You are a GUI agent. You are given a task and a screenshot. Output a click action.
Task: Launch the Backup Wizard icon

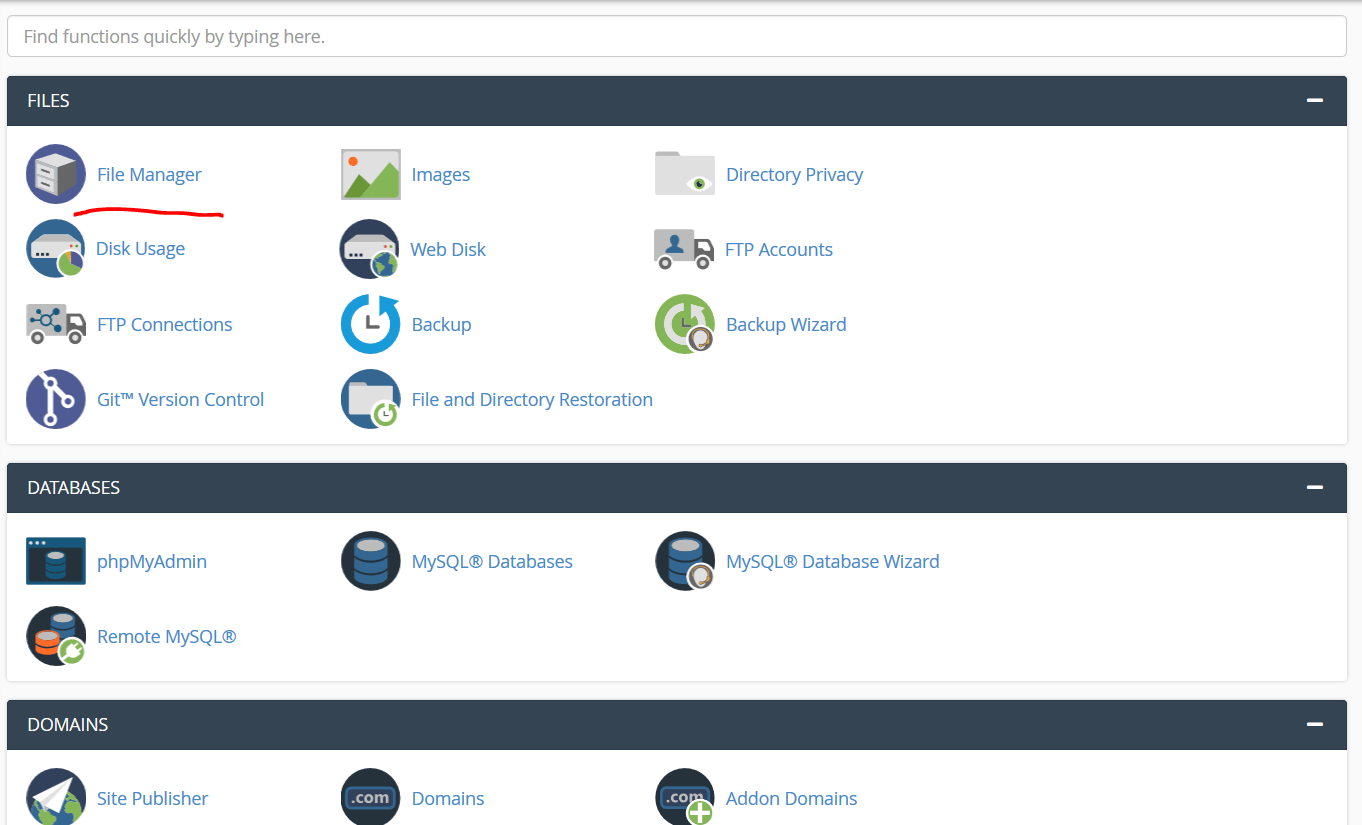[x=685, y=324]
